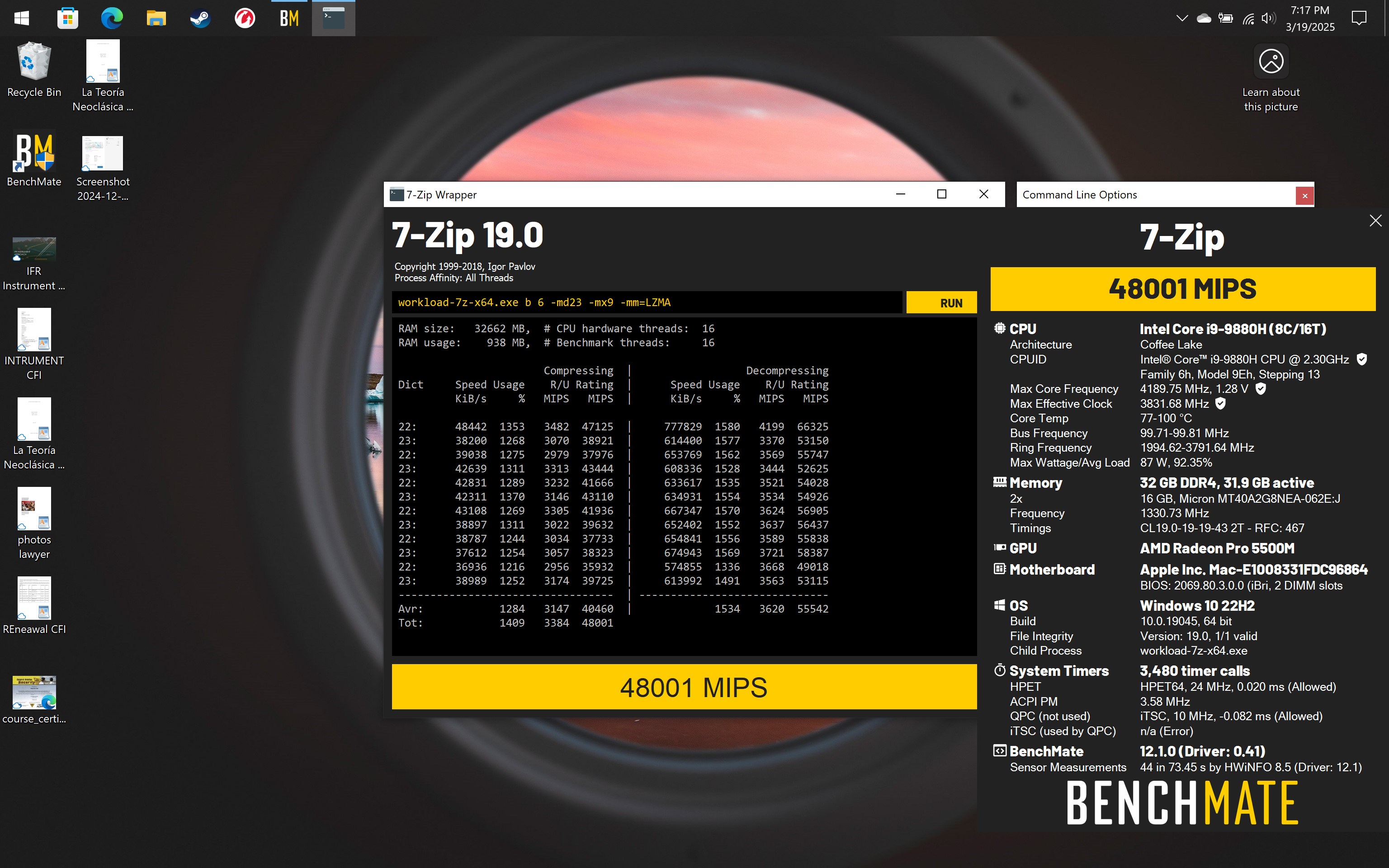Click the OS Windows logo icon

click(x=999, y=605)
